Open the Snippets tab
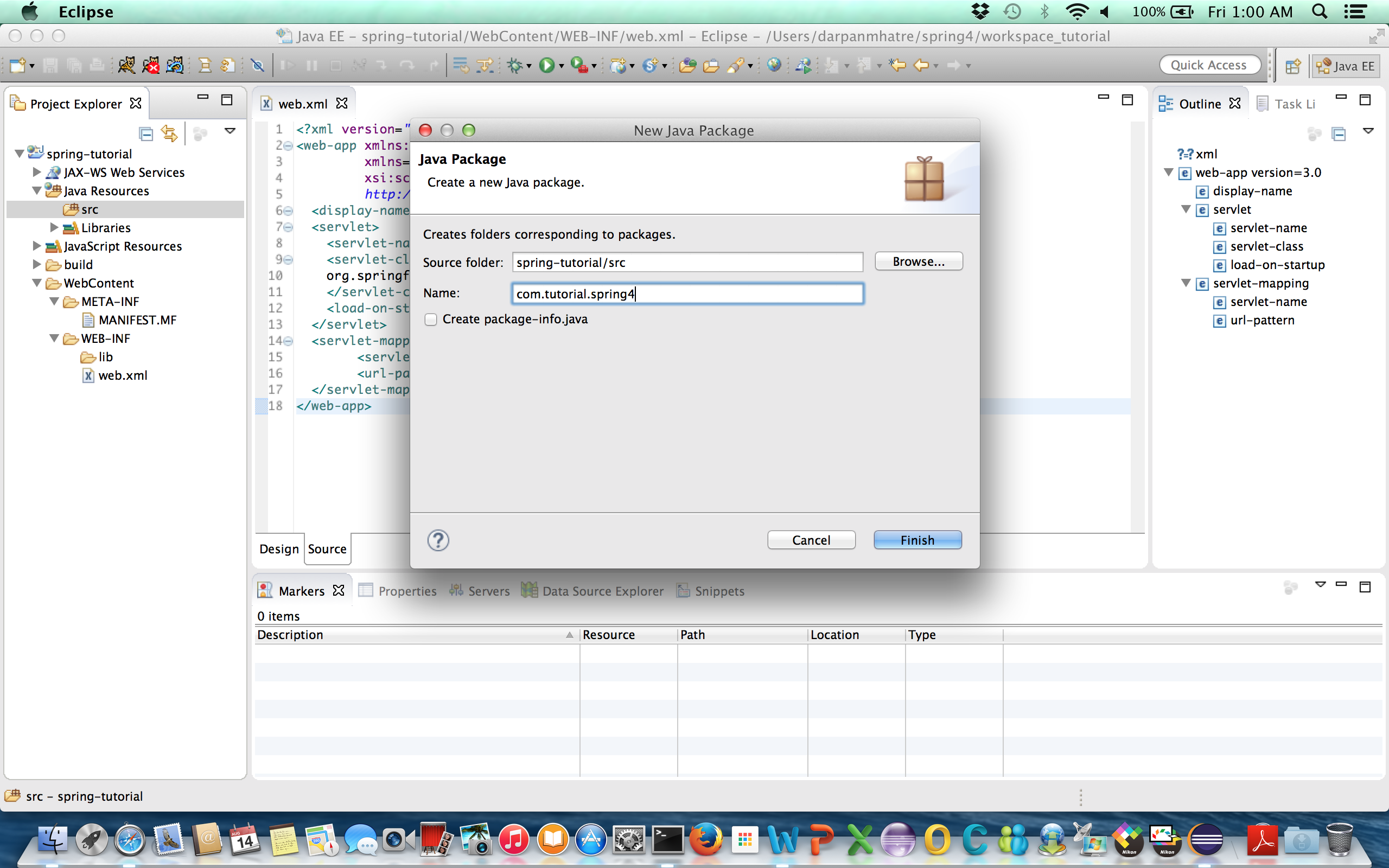Screen dimensions: 1389x868 tap(710, 591)
